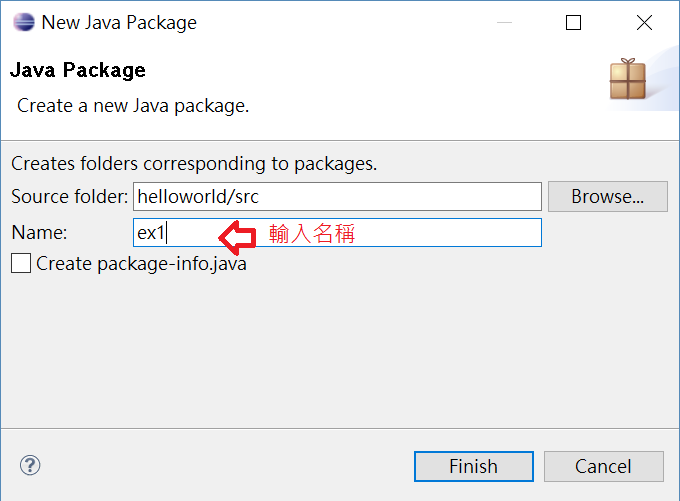Enable Create package-info.java checkbox
Screen dimensions: 680x501
click(x=21, y=263)
